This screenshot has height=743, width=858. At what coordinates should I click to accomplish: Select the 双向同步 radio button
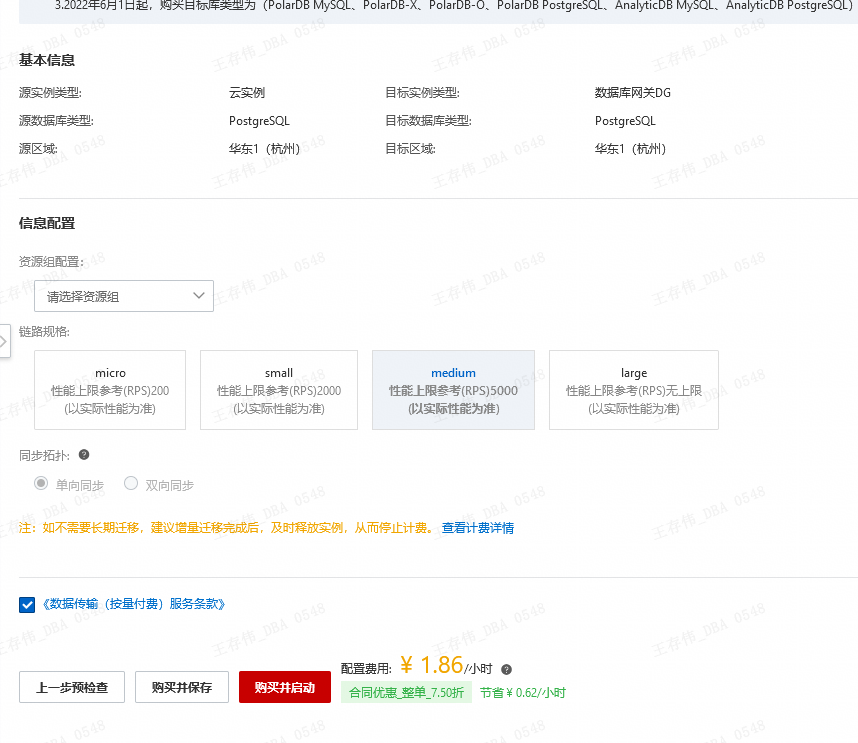coord(131,484)
